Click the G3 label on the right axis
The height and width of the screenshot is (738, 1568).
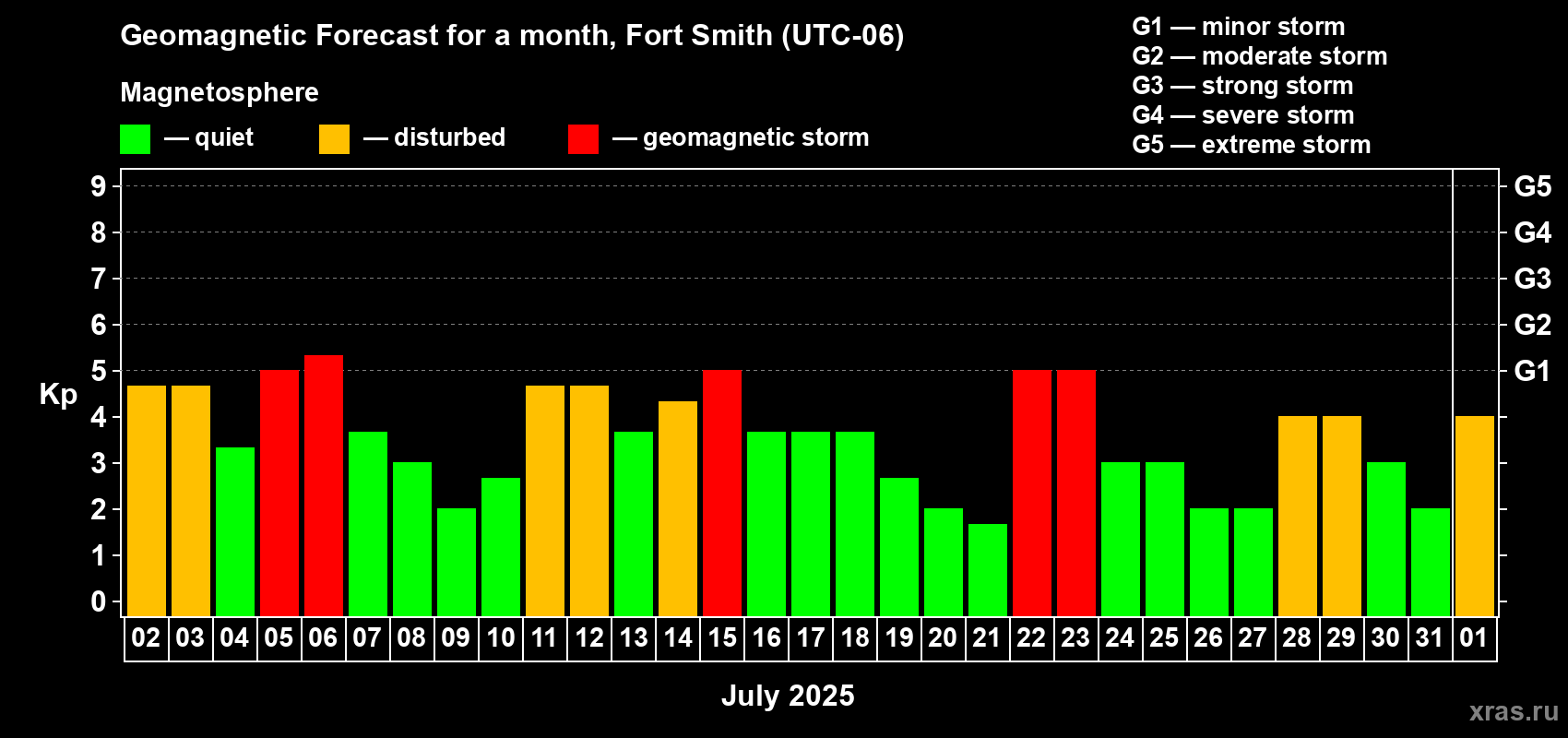[x=1533, y=279]
